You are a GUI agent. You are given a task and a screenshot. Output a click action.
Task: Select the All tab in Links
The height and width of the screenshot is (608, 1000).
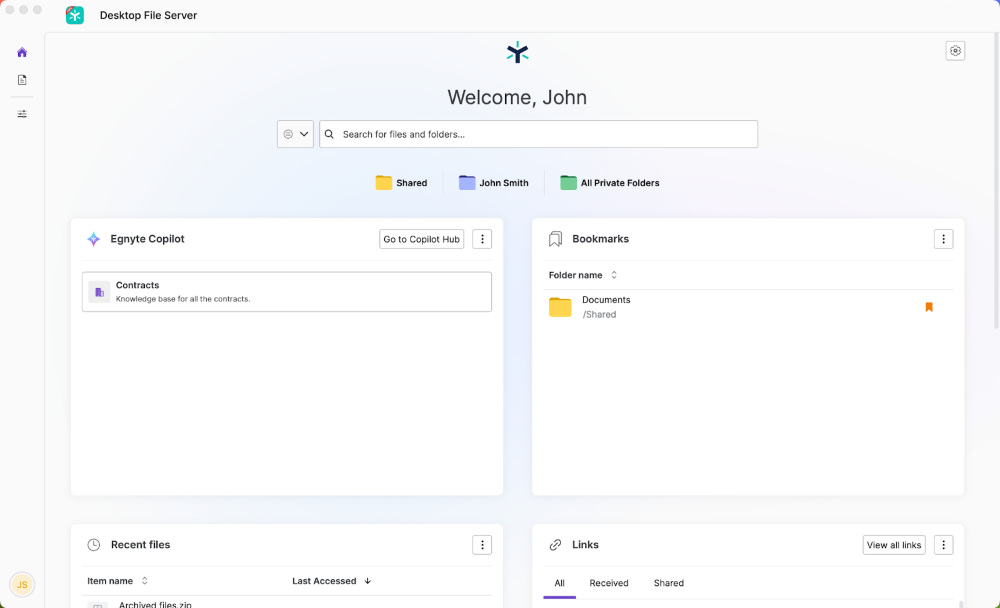coord(559,583)
